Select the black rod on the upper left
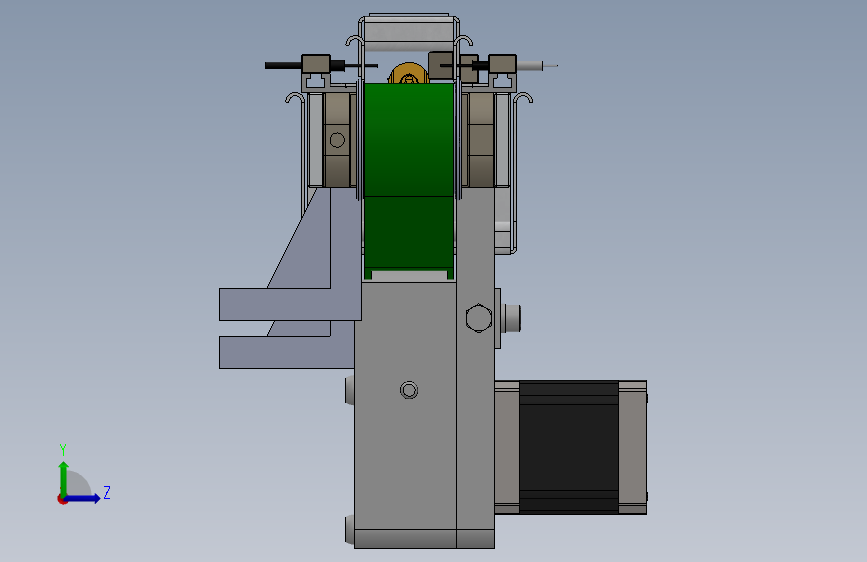The width and height of the screenshot is (867, 562). click(283, 66)
